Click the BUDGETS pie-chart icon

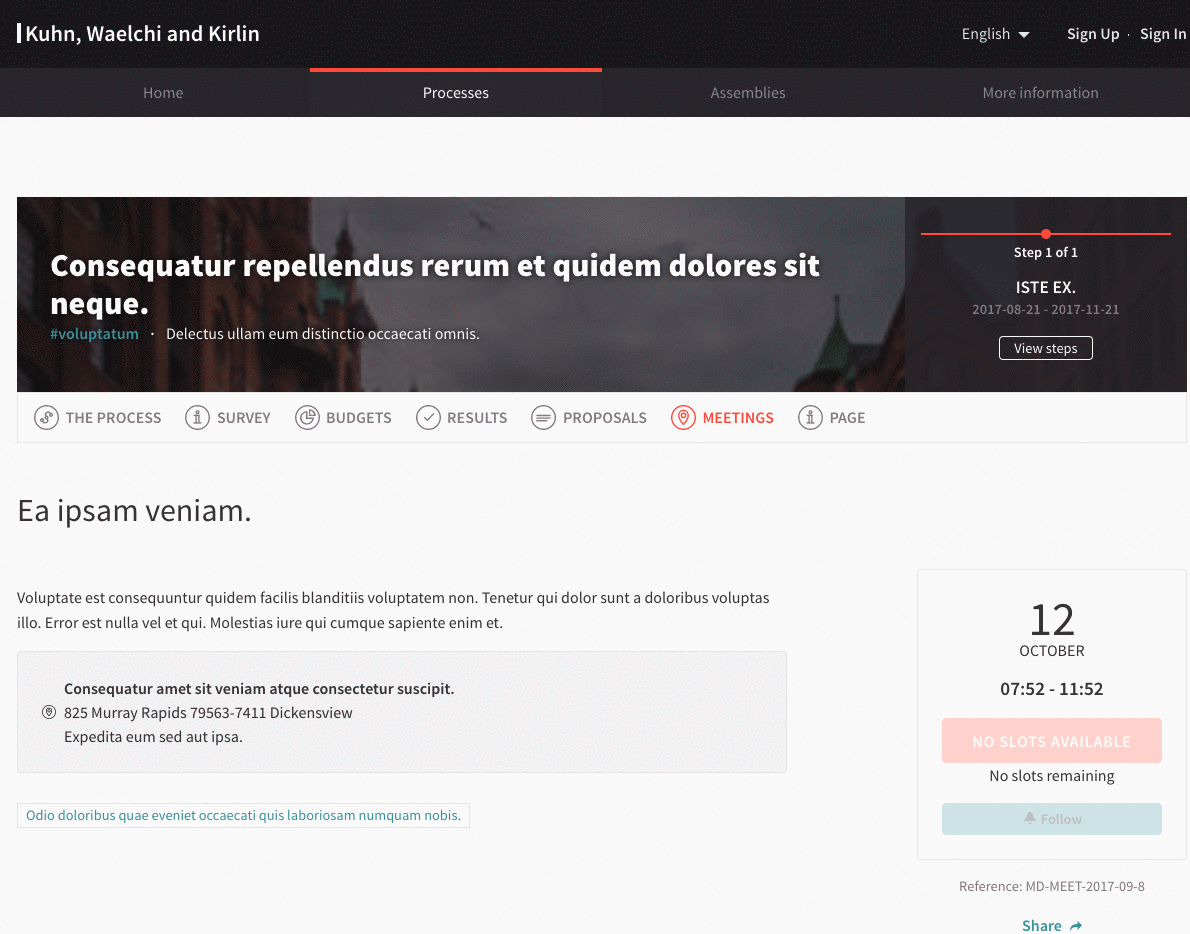(x=308, y=417)
